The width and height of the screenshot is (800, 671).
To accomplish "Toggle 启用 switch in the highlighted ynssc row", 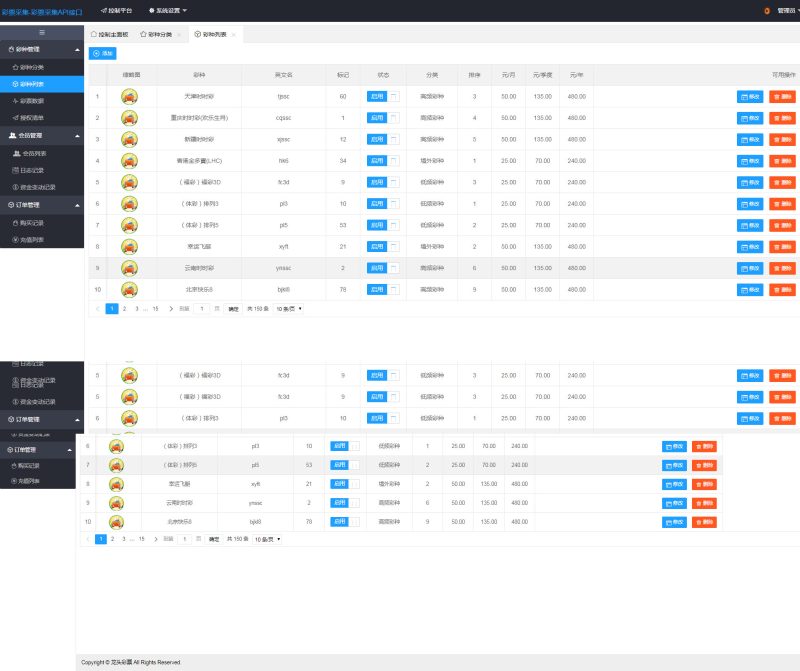I will [383, 268].
